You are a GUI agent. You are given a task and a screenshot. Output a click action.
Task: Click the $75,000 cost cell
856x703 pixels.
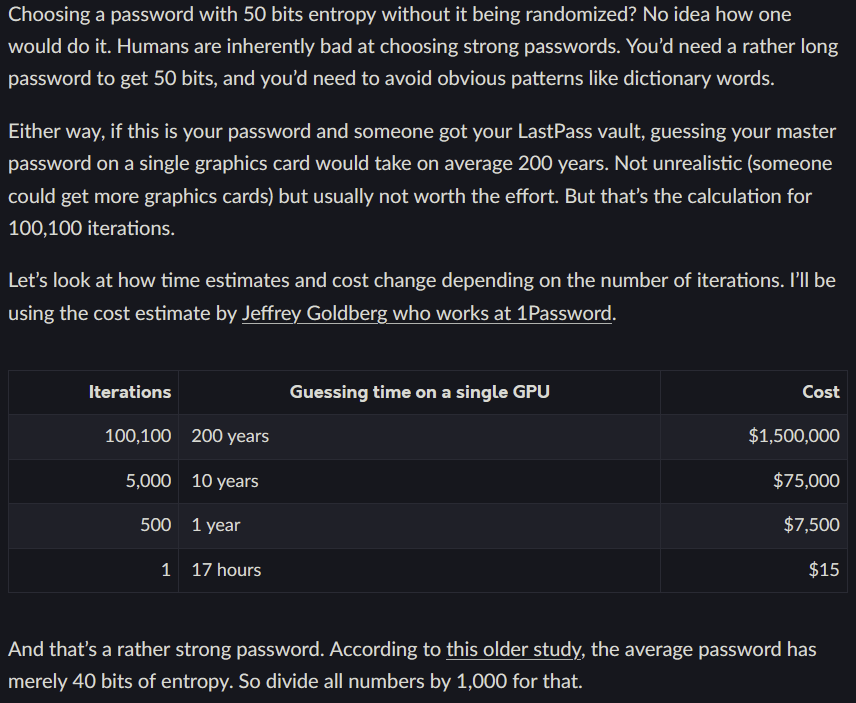806,481
